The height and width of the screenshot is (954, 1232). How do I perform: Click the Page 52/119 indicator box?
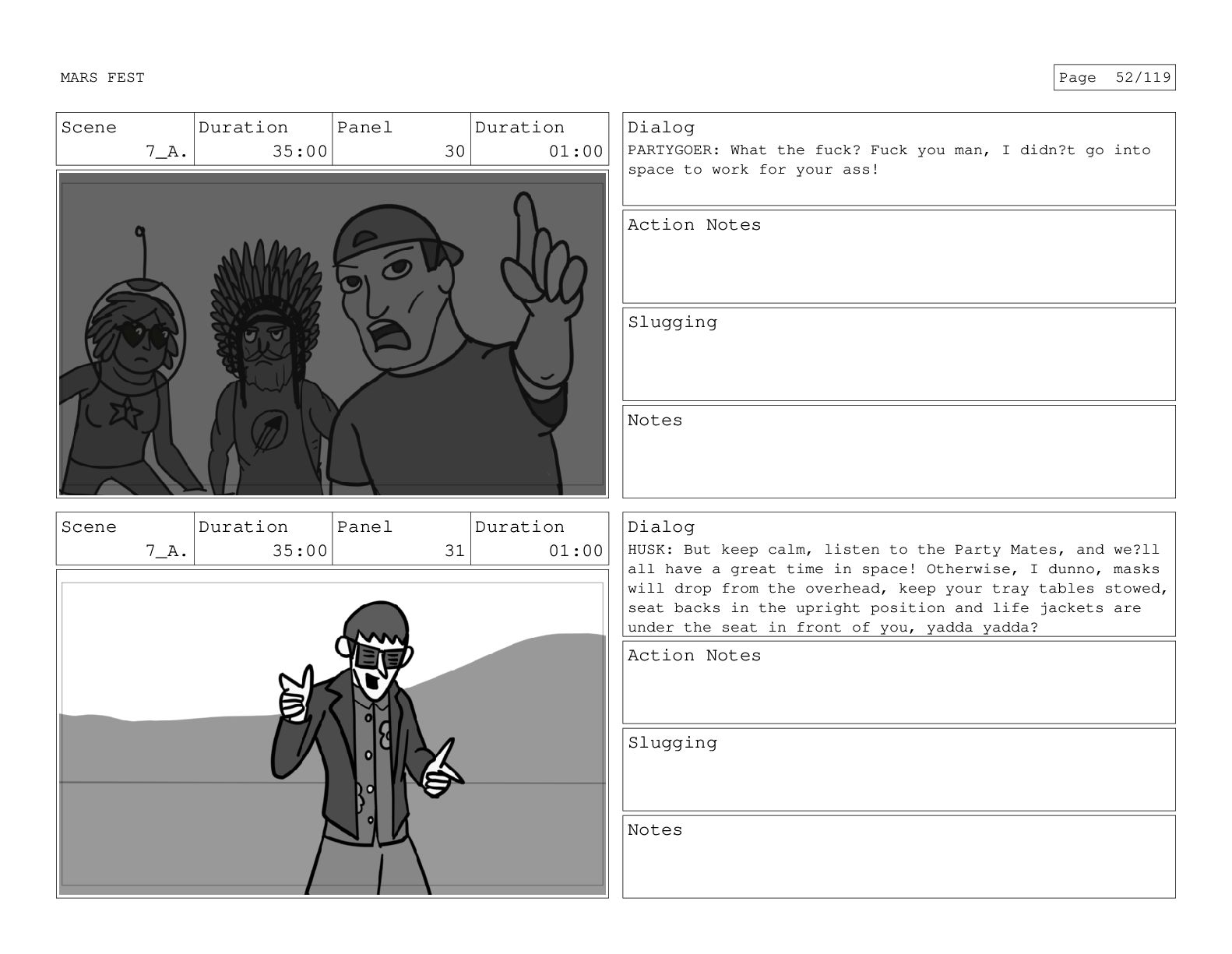pyautogui.click(x=1114, y=77)
